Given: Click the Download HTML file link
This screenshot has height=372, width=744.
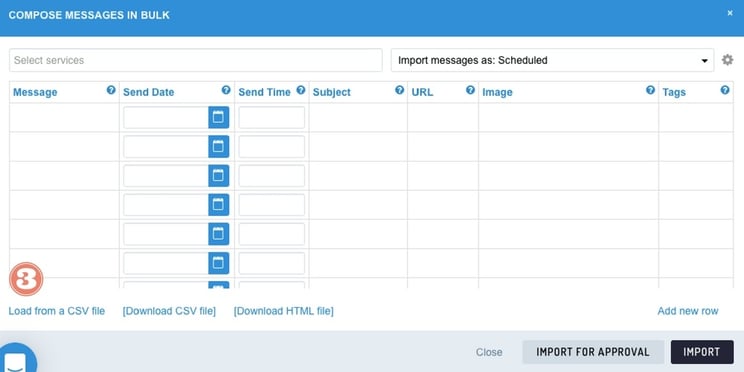Looking at the screenshot, I should coord(283,311).
